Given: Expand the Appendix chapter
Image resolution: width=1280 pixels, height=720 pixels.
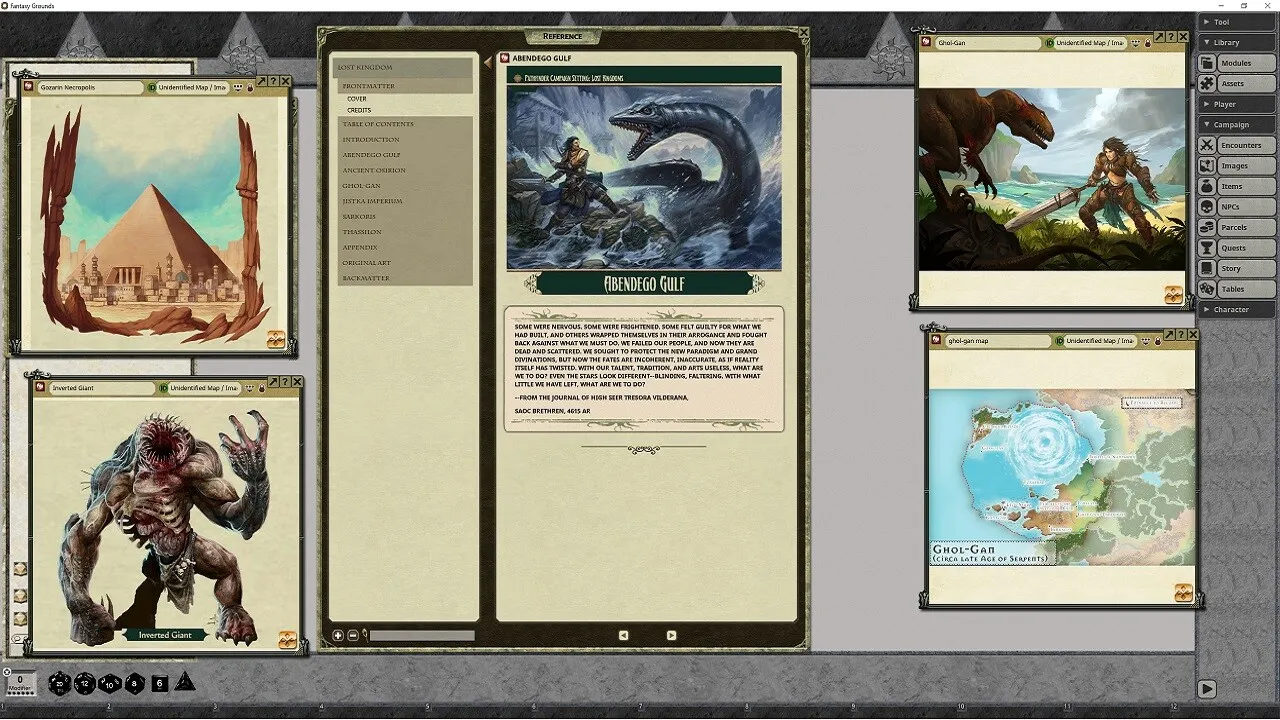Looking at the screenshot, I should [x=404, y=247].
